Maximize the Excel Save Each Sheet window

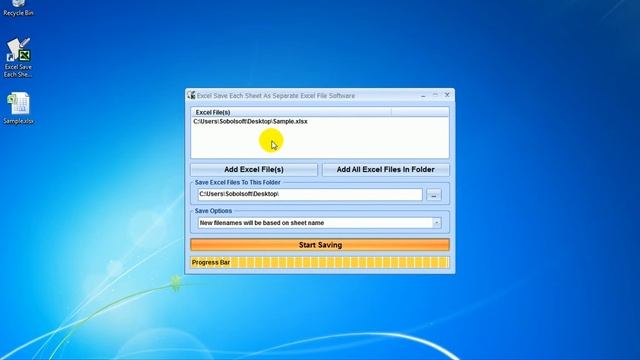pyautogui.click(x=435, y=95)
